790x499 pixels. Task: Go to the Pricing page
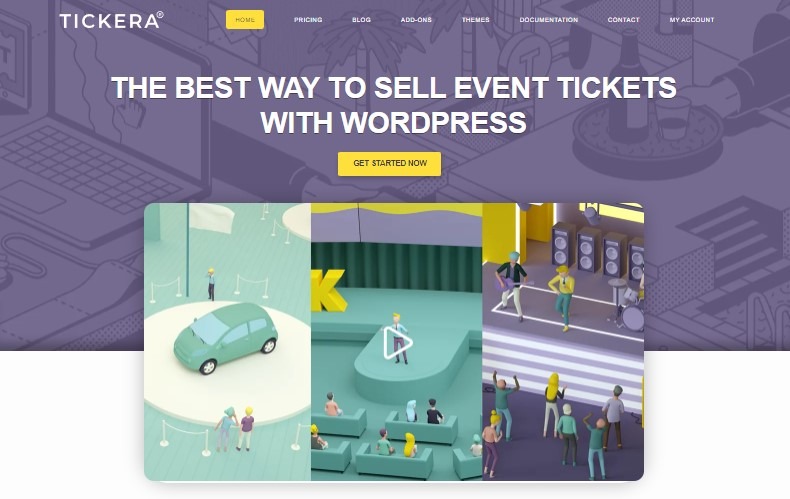[x=308, y=20]
